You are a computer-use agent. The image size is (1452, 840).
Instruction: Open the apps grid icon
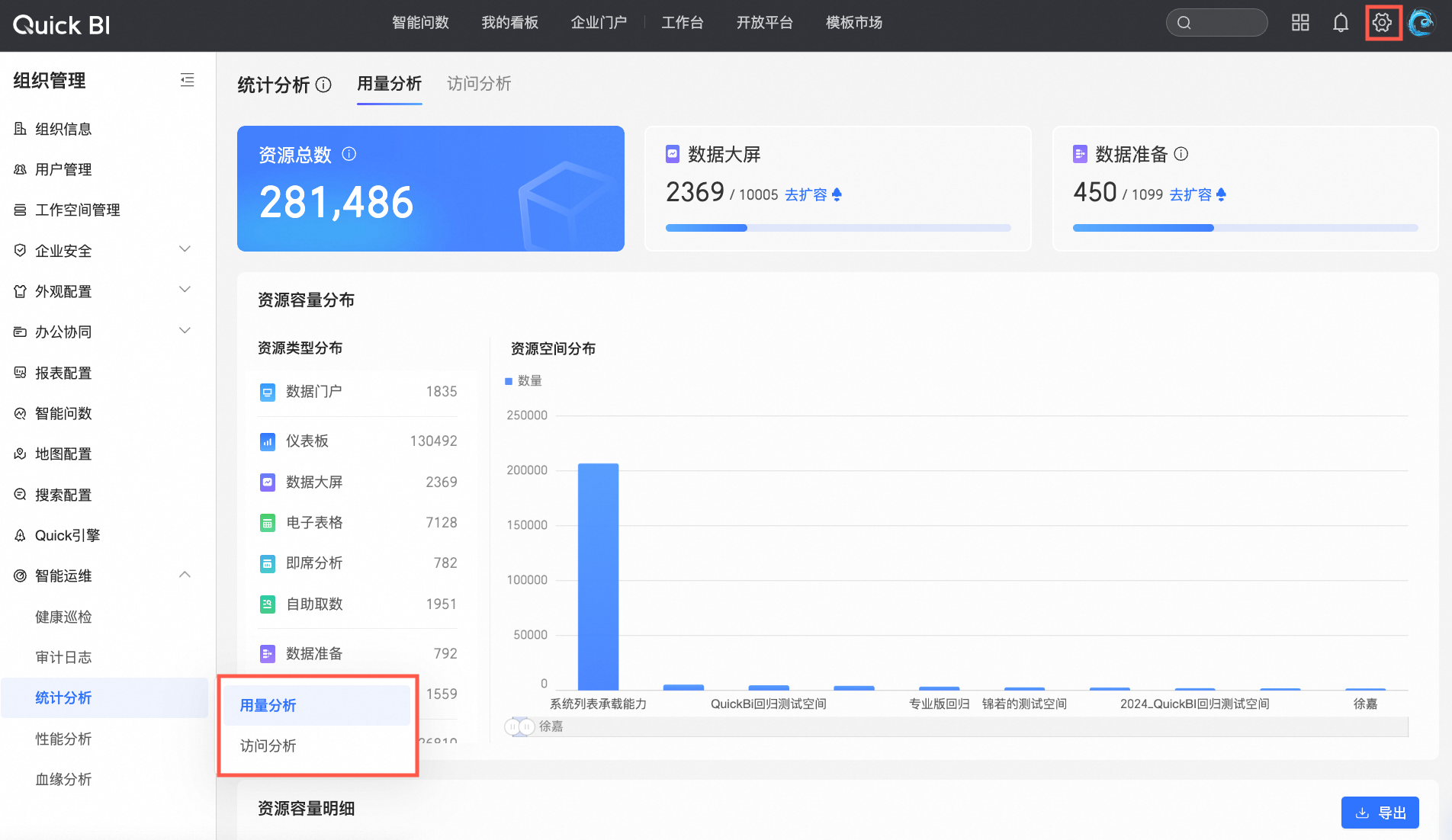click(x=1300, y=23)
